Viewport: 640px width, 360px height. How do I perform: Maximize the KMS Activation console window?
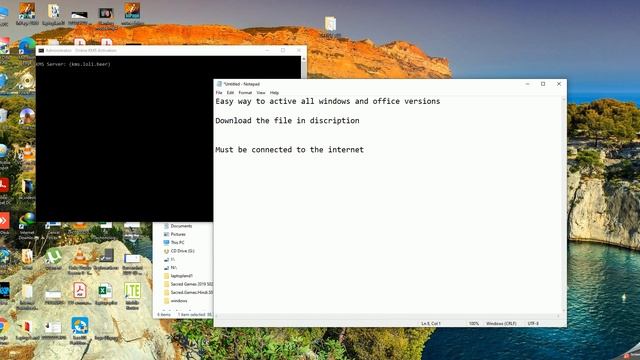(283, 50)
